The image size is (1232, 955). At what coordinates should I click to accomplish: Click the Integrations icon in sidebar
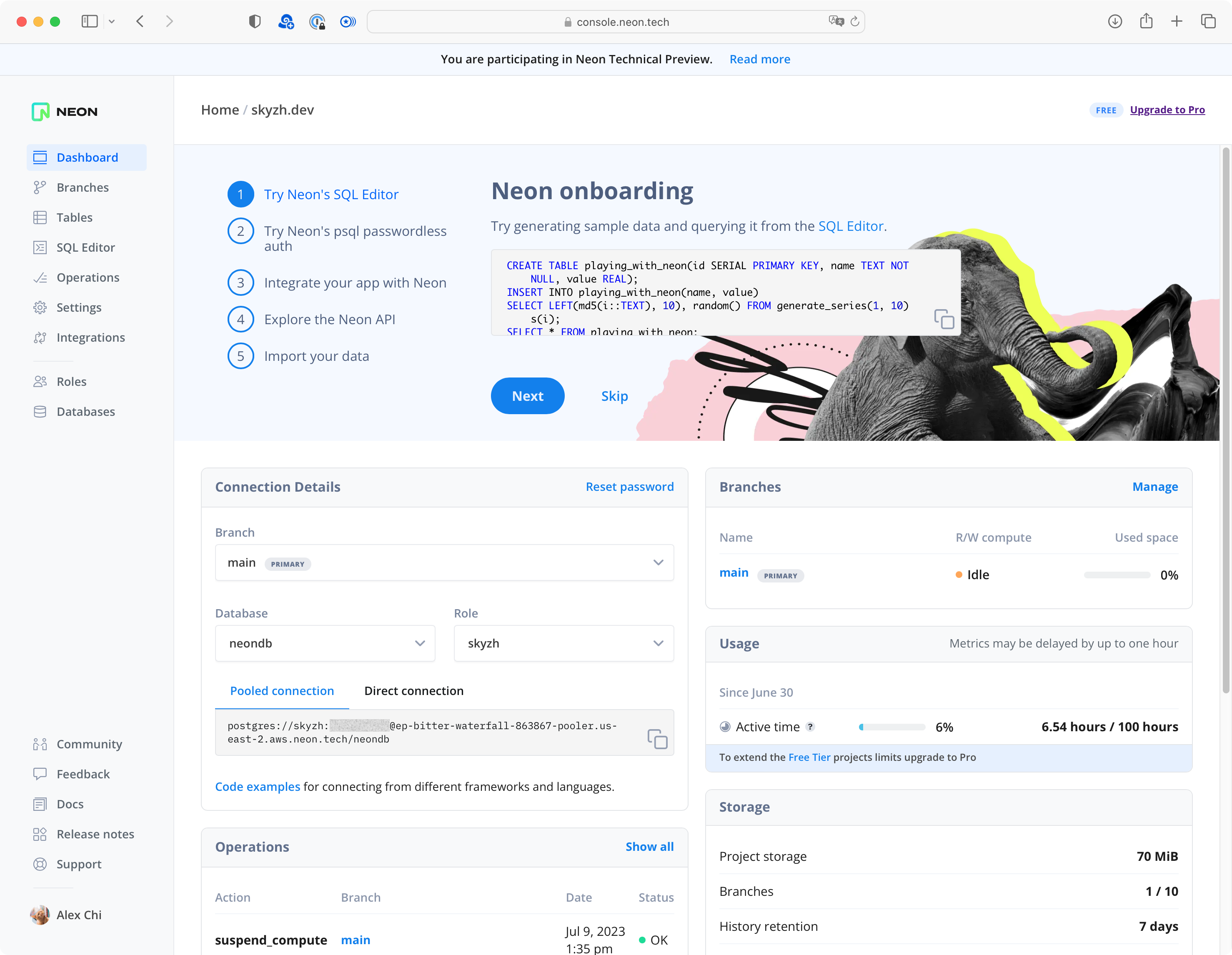click(x=40, y=337)
